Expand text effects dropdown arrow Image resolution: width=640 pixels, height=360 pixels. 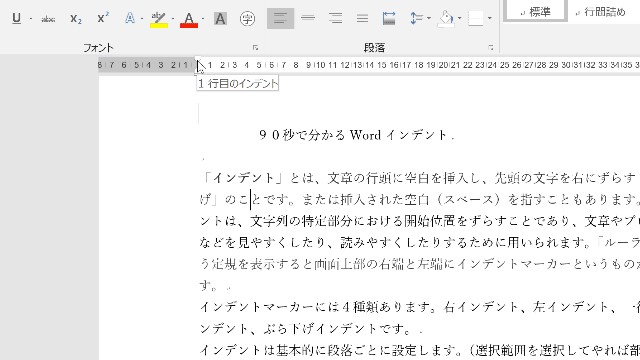pos(142,19)
